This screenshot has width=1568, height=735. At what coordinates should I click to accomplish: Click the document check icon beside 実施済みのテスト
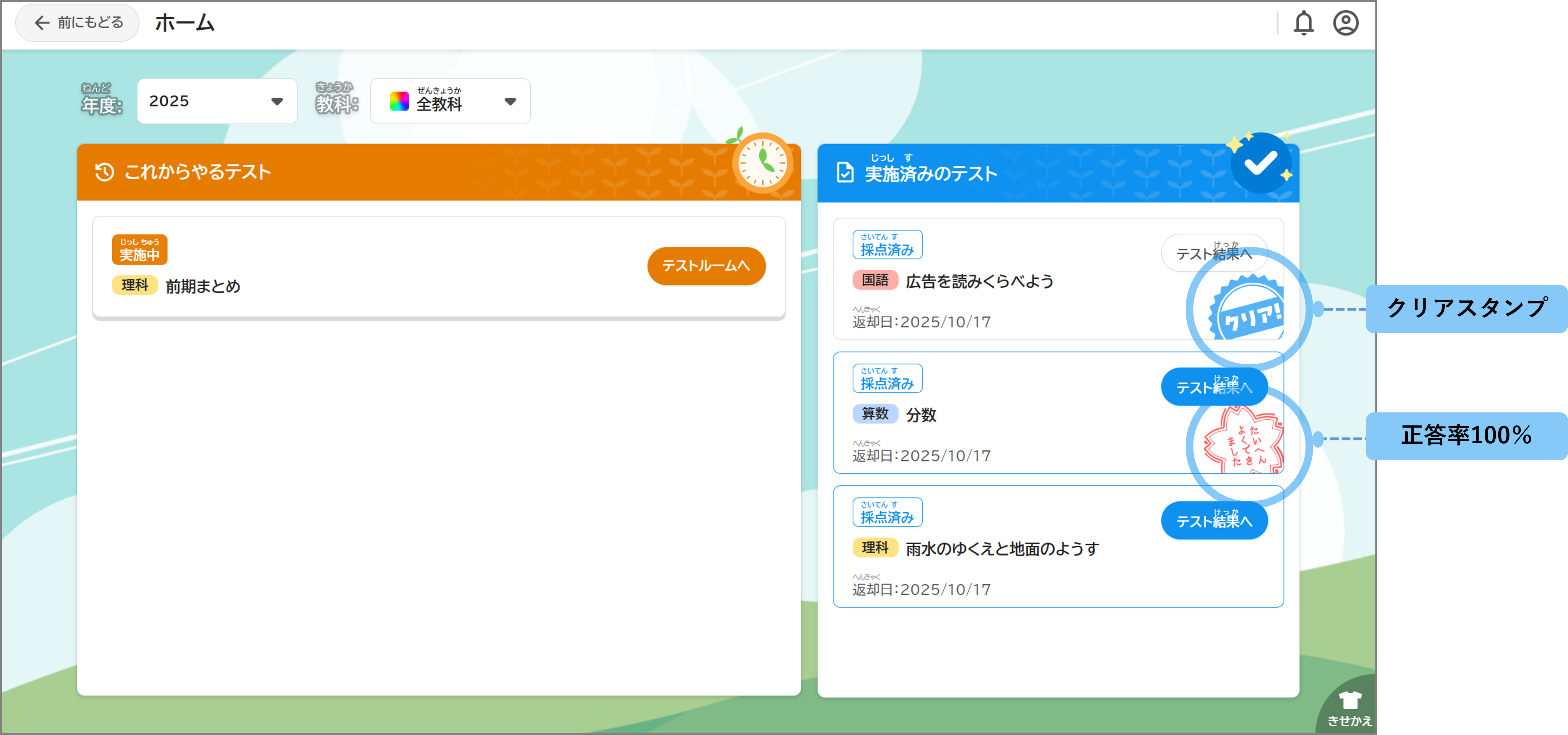845,173
